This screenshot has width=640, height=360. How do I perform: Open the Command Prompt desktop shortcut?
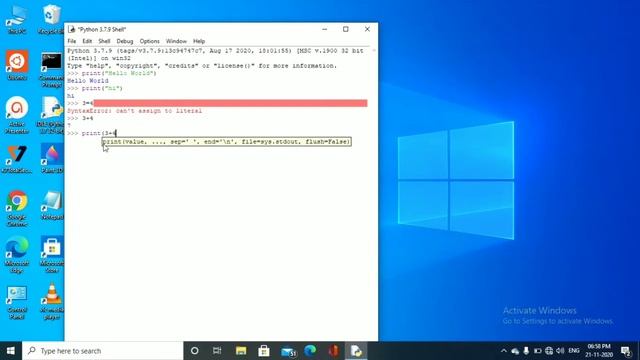[x=51, y=69]
